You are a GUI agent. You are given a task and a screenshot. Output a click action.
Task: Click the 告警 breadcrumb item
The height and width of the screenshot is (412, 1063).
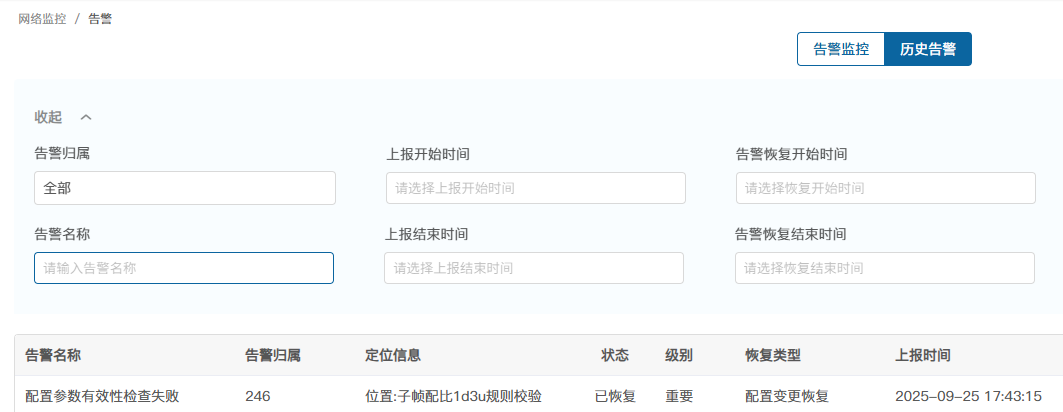click(x=100, y=19)
